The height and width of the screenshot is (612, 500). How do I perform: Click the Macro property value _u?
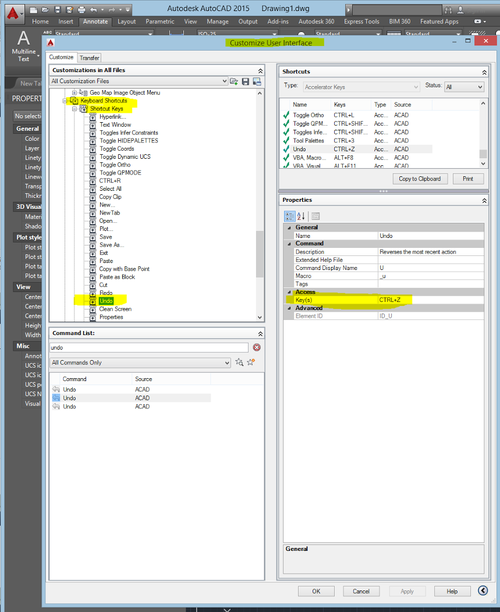click(431, 276)
